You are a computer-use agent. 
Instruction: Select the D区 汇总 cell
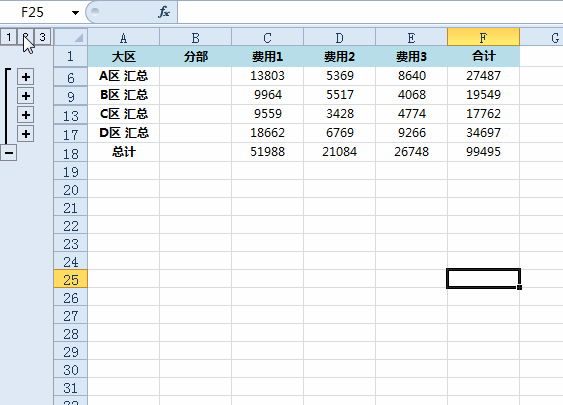(124, 133)
